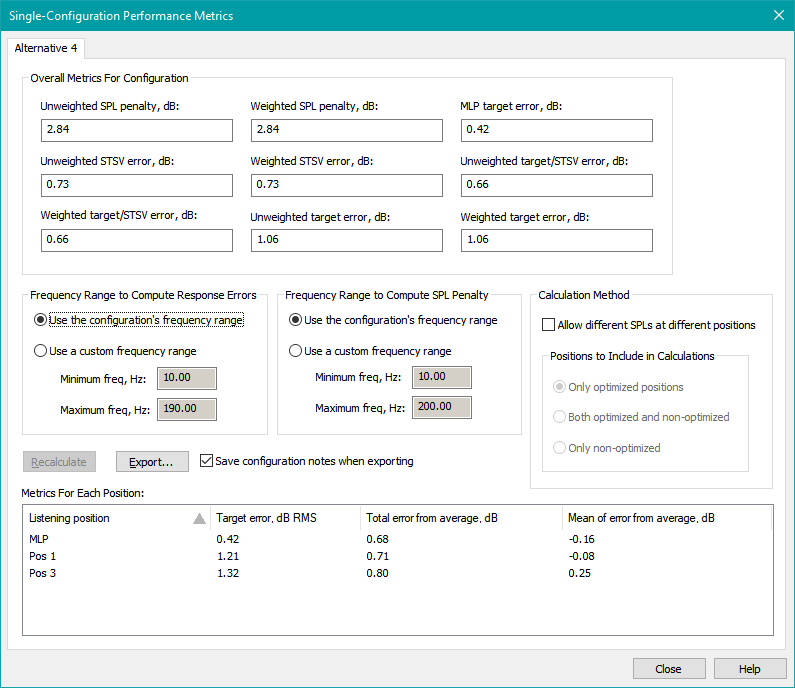
Task: Click SPL Penalty minimum freq field 10.00
Action: pyautogui.click(x=442, y=377)
